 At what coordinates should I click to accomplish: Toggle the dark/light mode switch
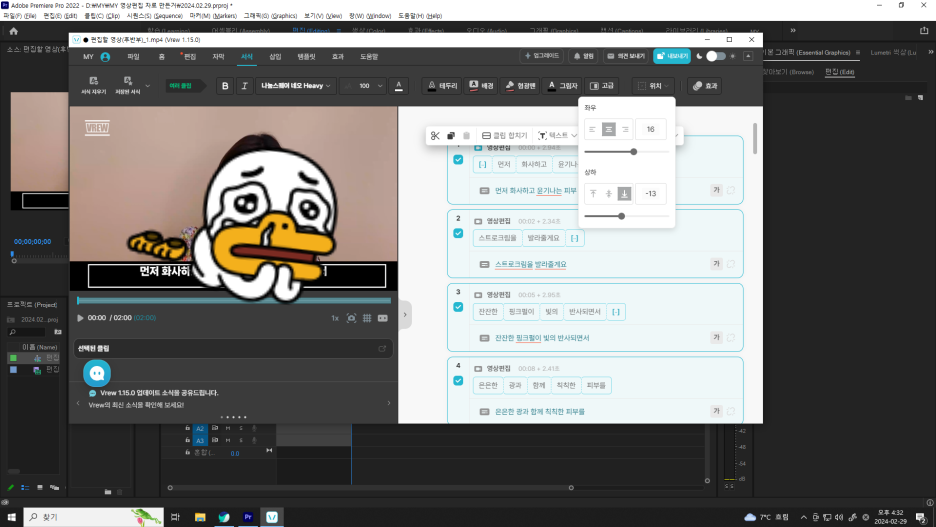pyautogui.click(x=716, y=56)
